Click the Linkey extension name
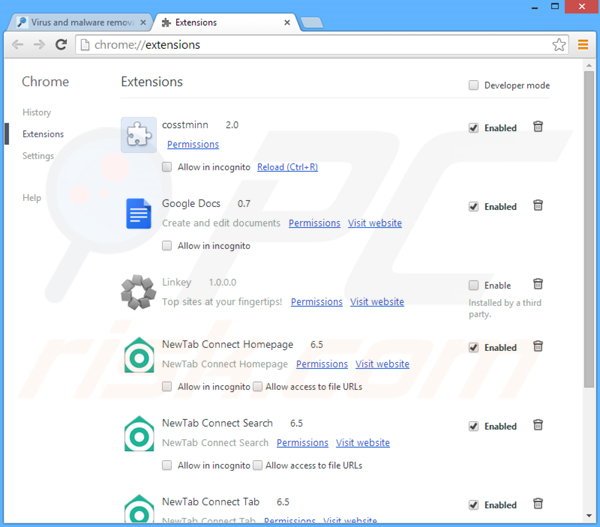Screen dimensions: 600x527 [x=176, y=282]
